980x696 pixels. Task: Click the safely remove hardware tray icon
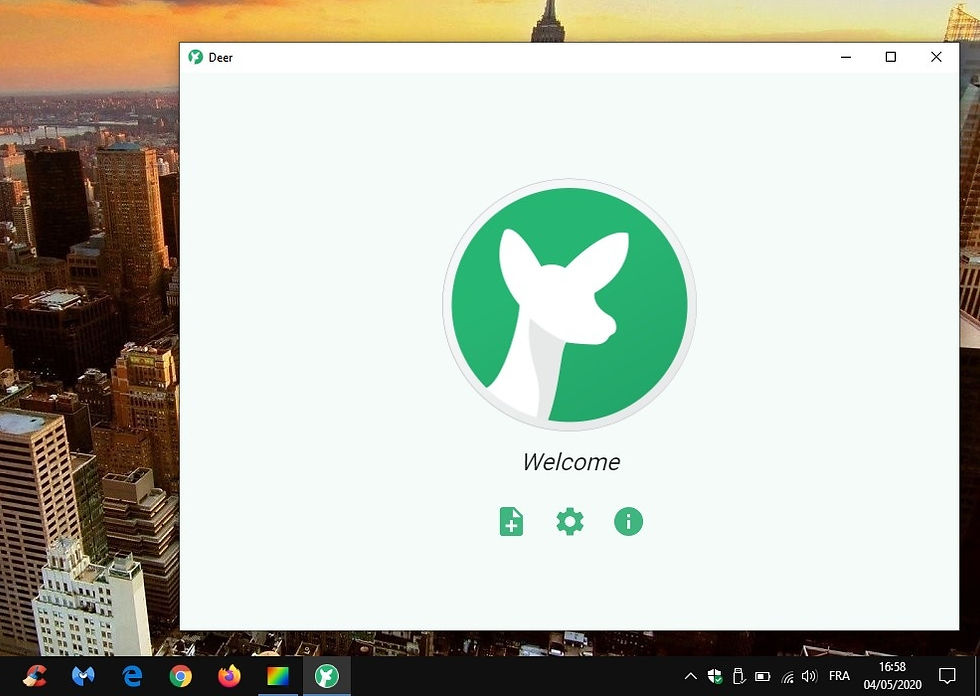[739, 676]
